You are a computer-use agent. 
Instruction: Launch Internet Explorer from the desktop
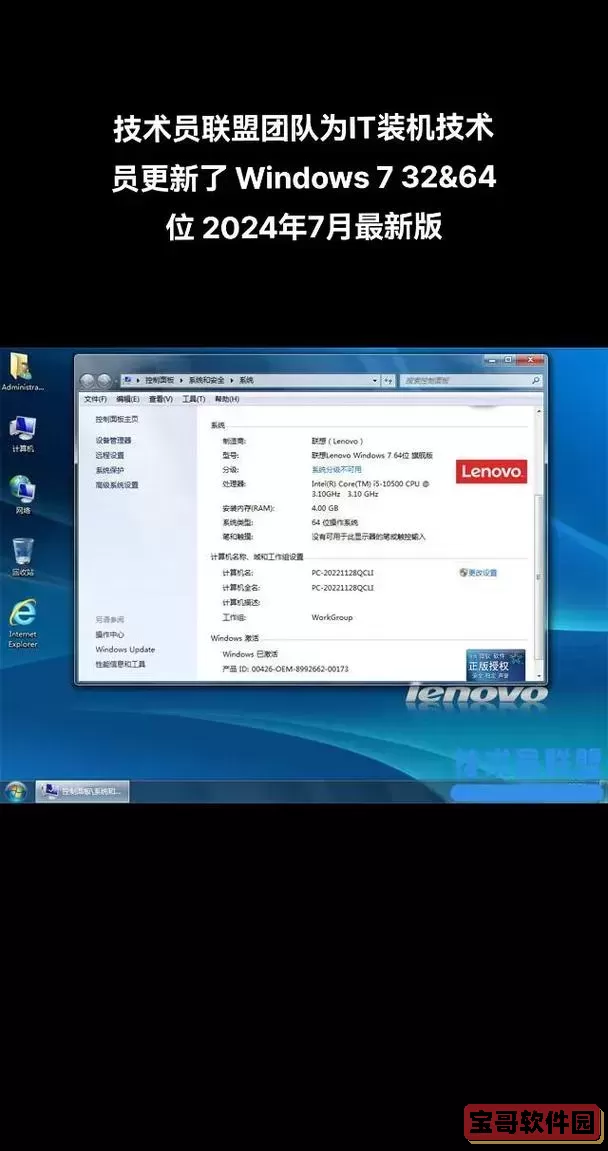(x=22, y=622)
